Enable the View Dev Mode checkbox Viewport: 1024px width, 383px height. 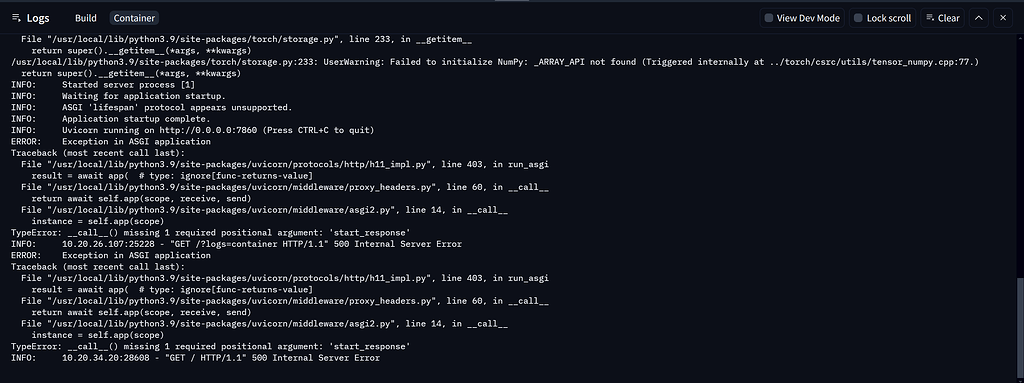point(769,18)
